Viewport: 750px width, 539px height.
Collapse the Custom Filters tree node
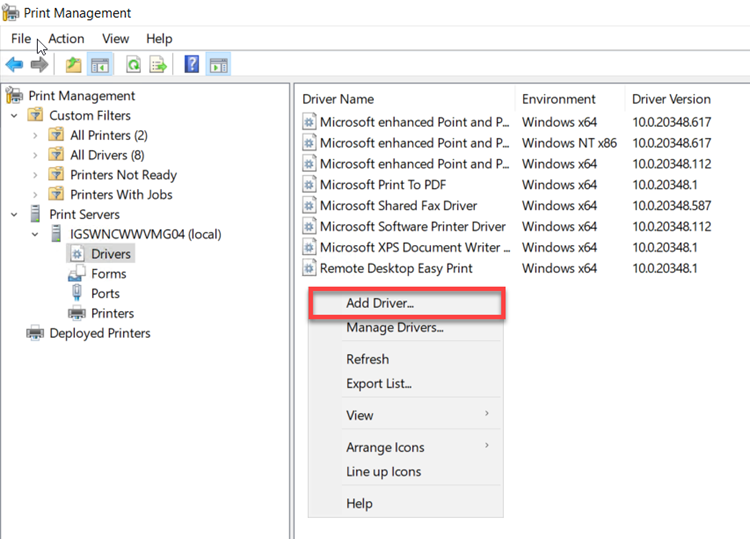click(x=15, y=116)
